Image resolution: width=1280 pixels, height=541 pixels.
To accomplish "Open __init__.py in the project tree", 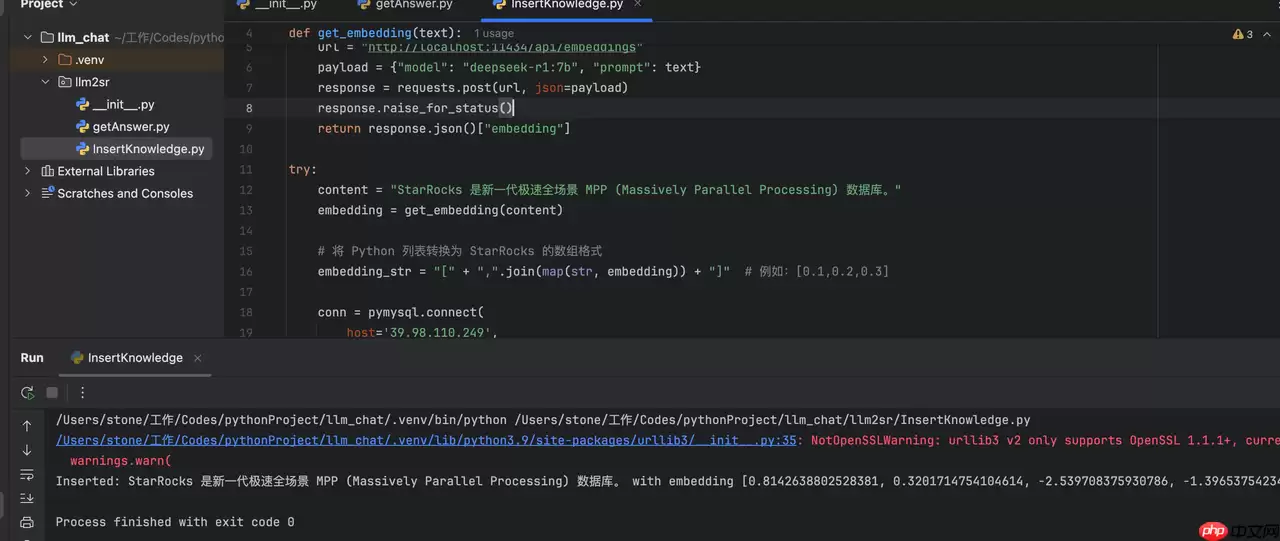I will click(x=123, y=104).
